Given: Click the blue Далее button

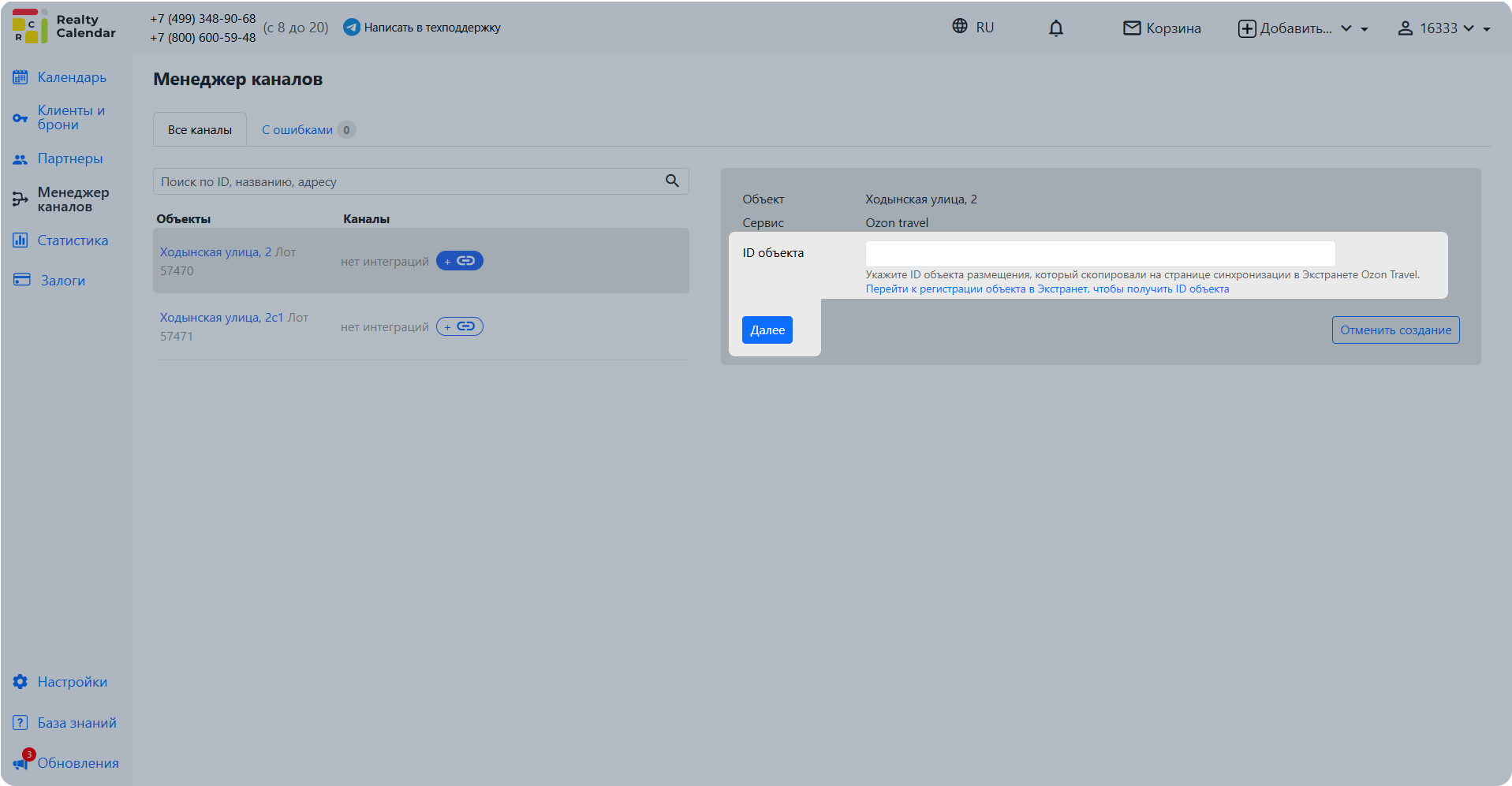Looking at the screenshot, I should click(x=767, y=330).
